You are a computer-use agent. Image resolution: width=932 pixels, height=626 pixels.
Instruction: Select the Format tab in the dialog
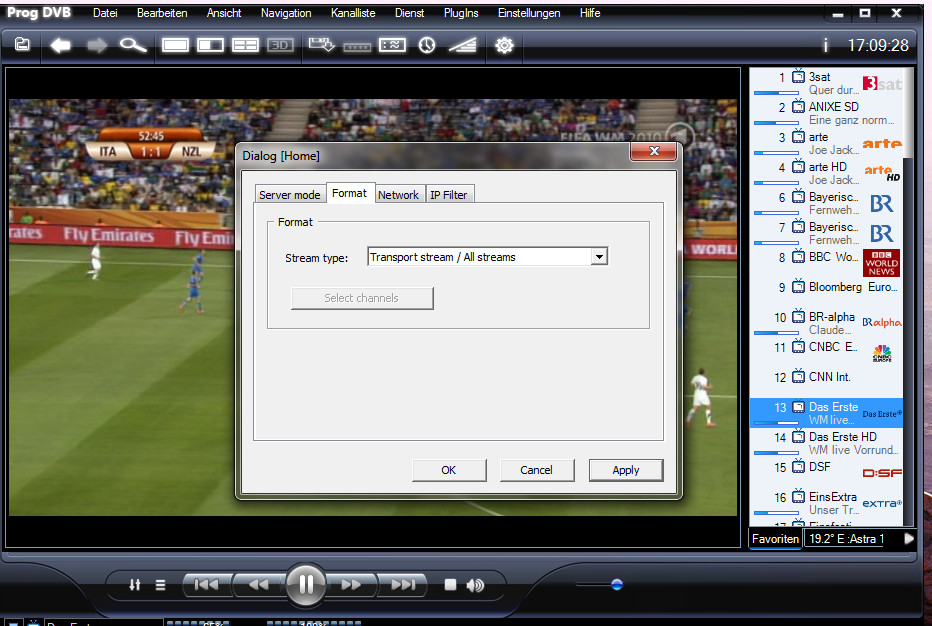tap(350, 193)
